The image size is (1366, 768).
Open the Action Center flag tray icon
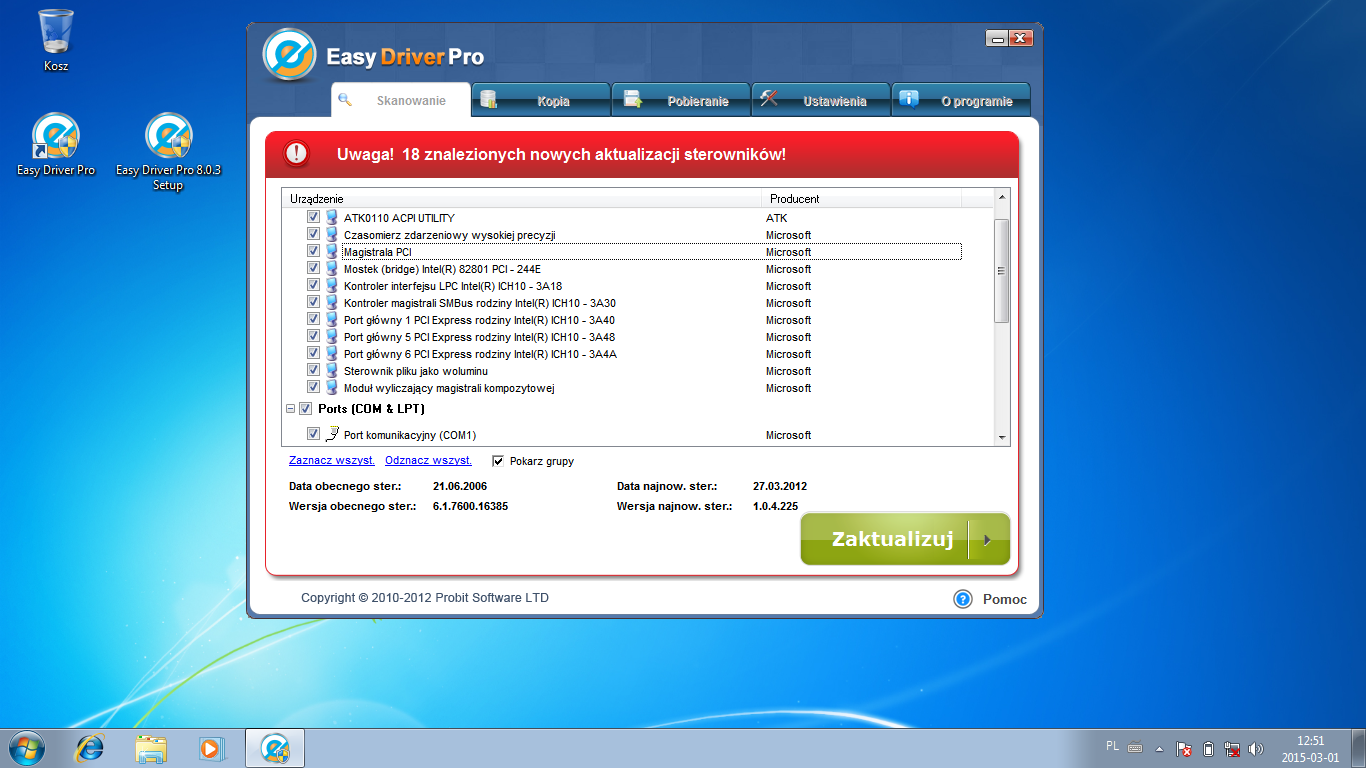(1184, 748)
